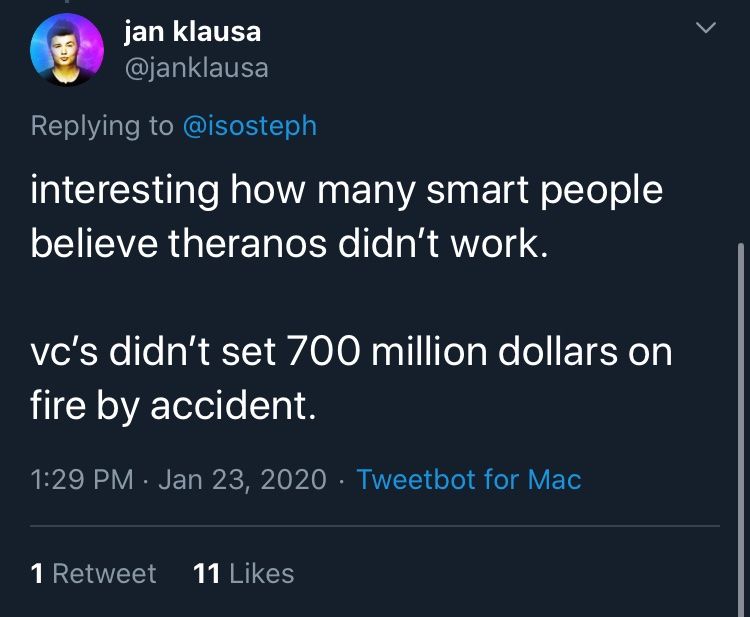Click the vertical scrollbar on right edge

tap(741, 430)
